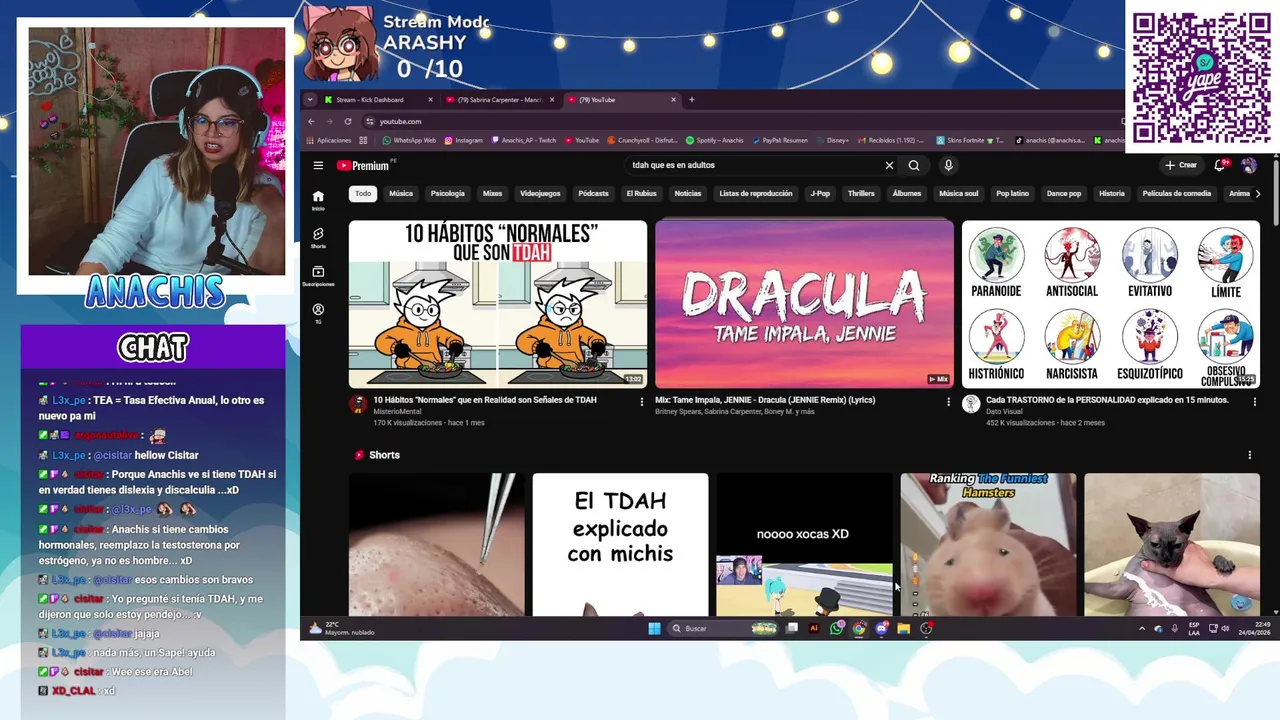Open the Tame Impala Dracula mix title
The height and width of the screenshot is (720, 1280).
[765, 400]
